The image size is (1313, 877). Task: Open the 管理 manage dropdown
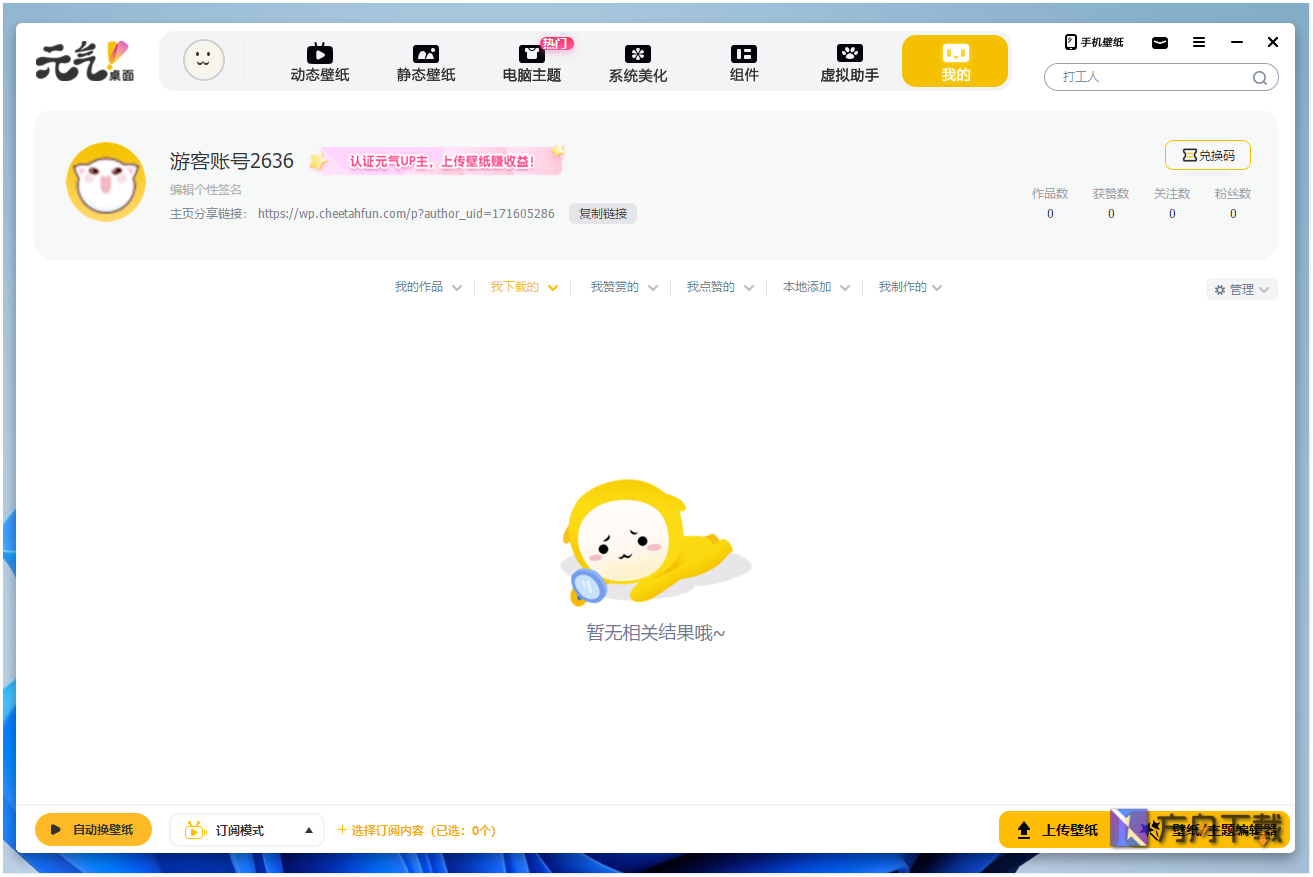point(1241,289)
